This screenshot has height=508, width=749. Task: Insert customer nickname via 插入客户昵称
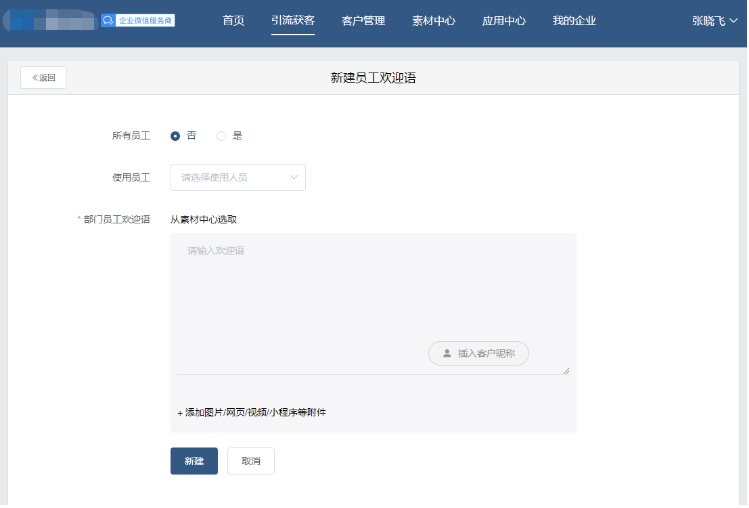coord(478,353)
